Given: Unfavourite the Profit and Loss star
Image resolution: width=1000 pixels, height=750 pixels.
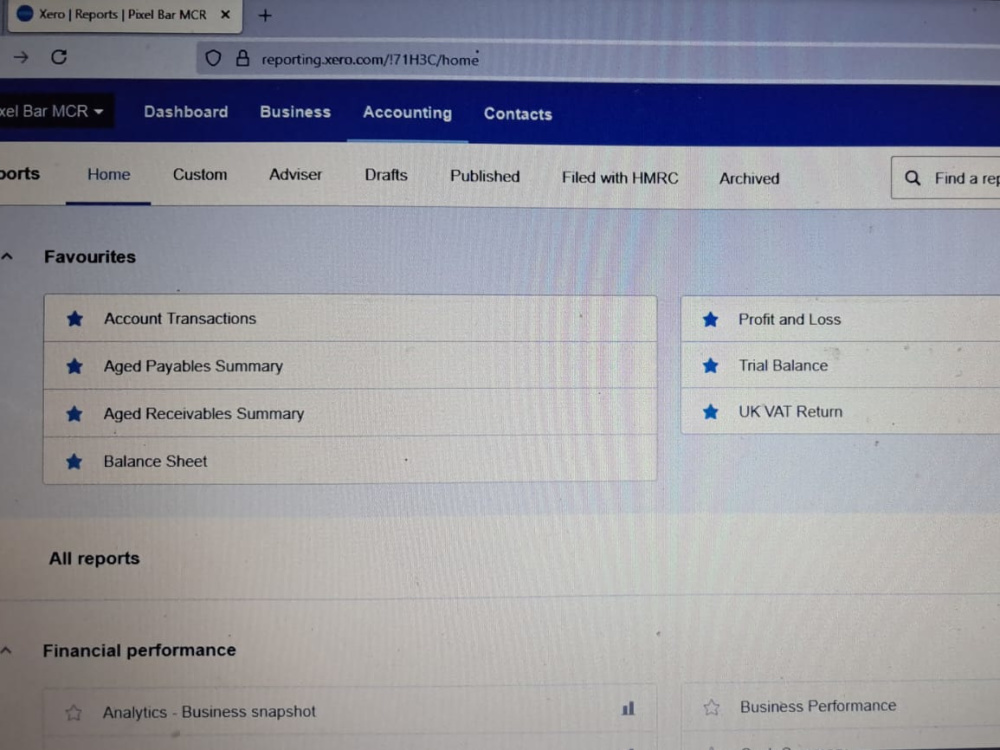Looking at the screenshot, I should [x=710, y=320].
